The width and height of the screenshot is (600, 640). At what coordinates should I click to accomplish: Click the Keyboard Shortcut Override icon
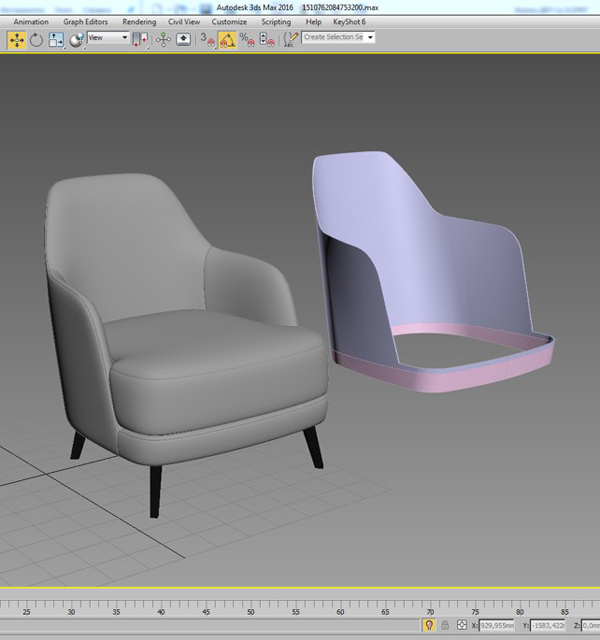coord(183,39)
